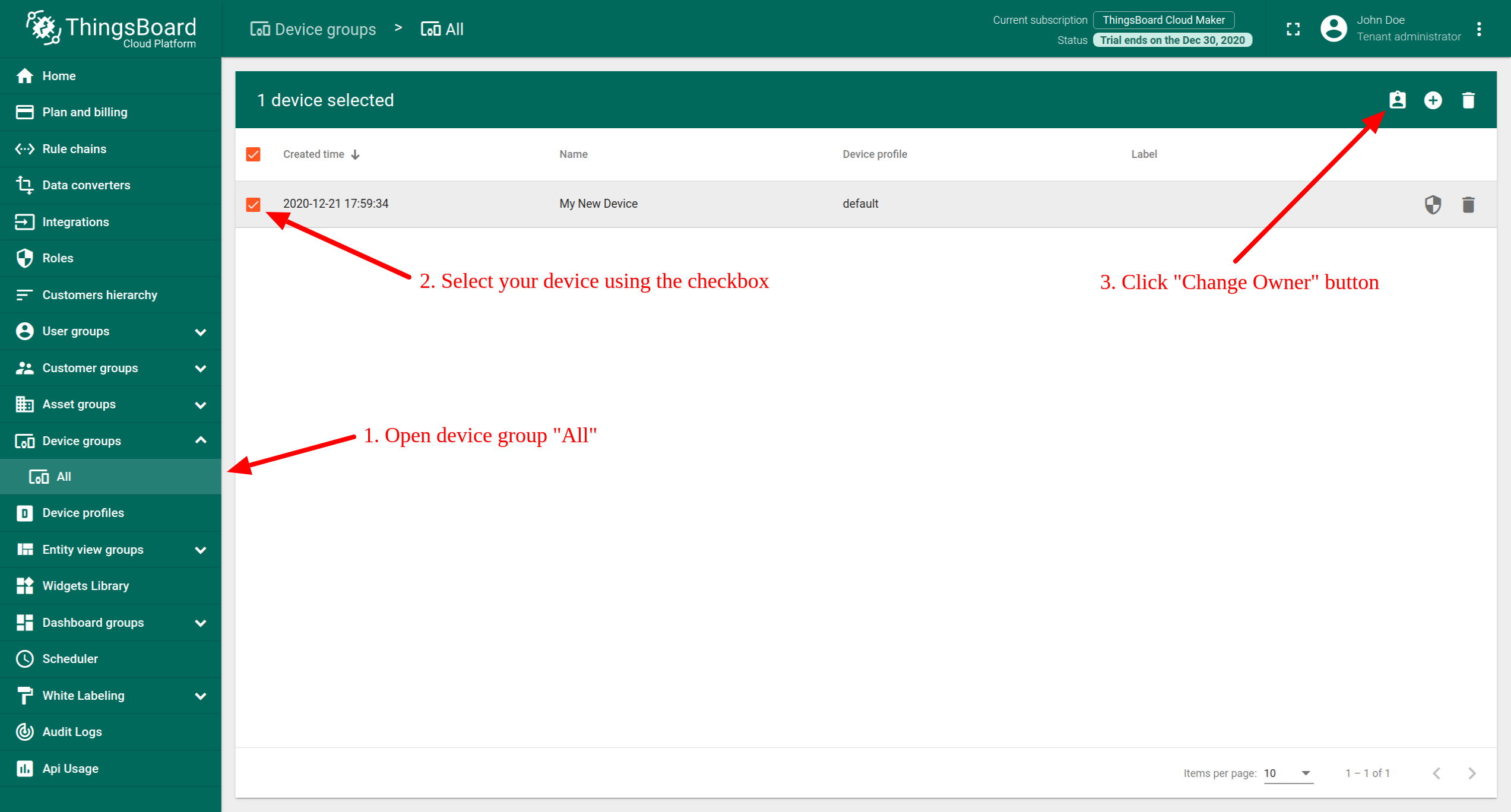The width and height of the screenshot is (1511, 812).
Task: Click sort arrow beside Created time
Action: tap(355, 154)
